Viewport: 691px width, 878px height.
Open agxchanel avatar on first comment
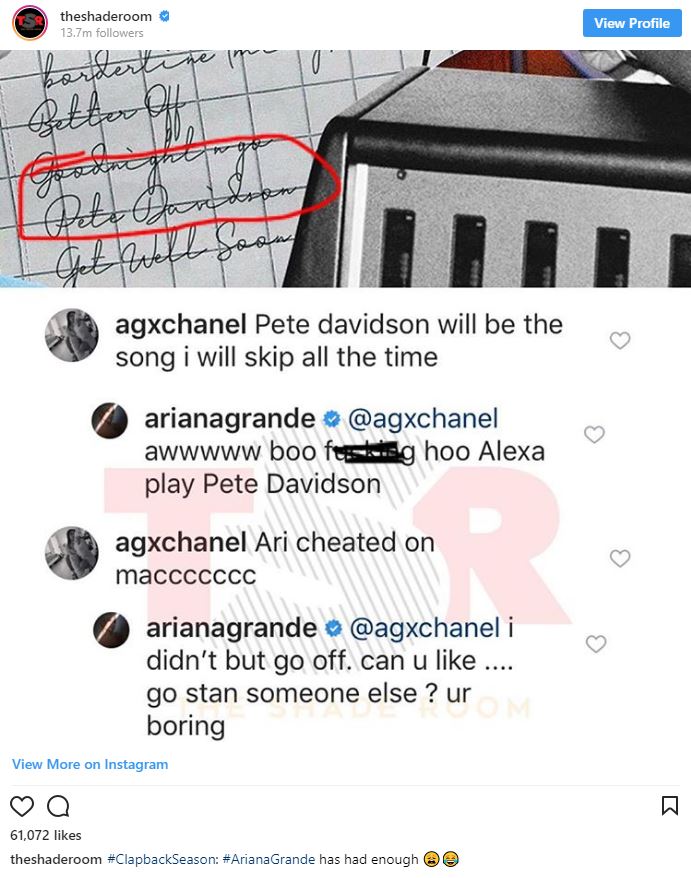pos(72,335)
